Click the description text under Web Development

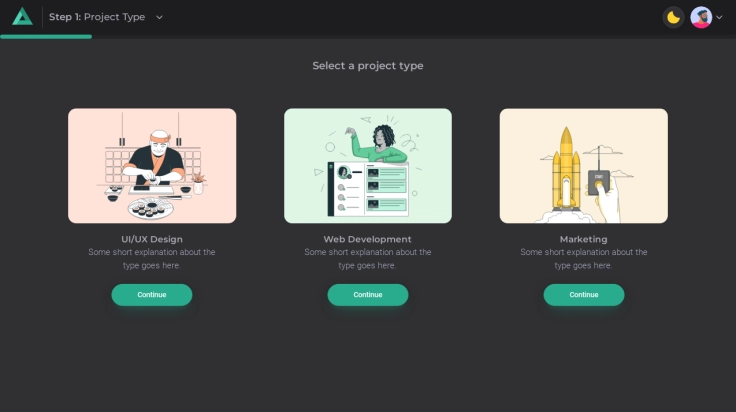(x=367, y=259)
